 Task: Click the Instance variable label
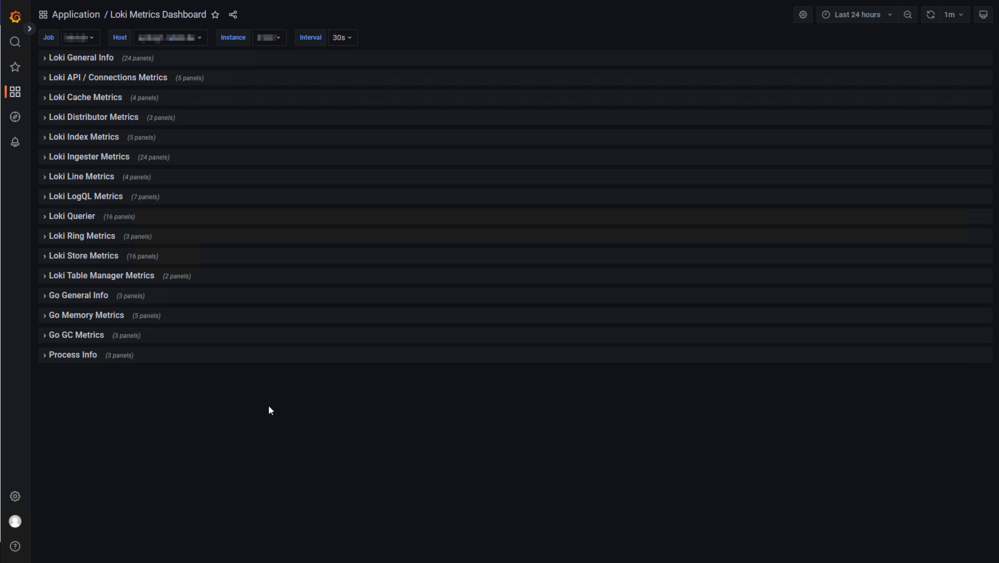pos(233,38)
